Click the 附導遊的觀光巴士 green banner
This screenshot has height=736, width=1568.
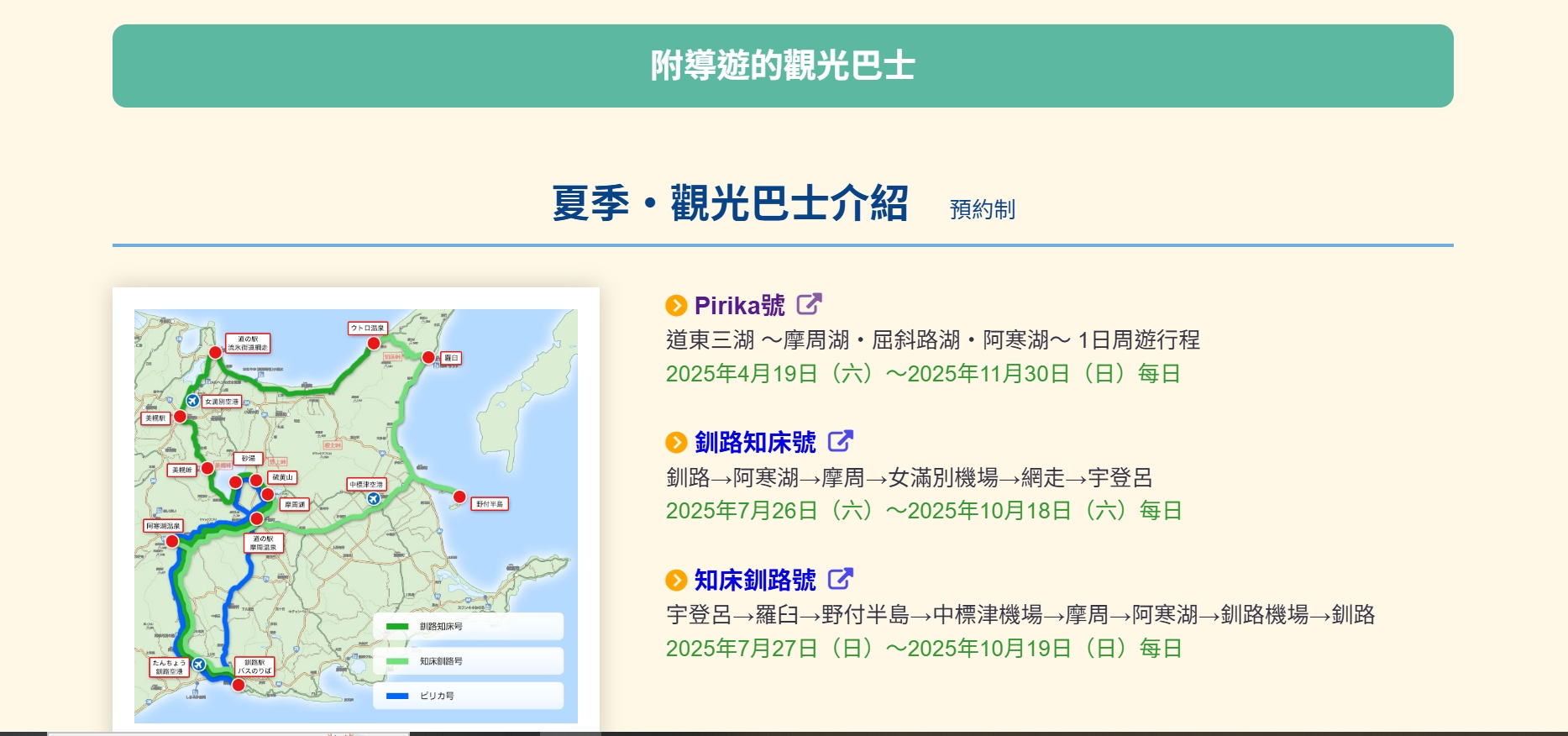(783, 66)
